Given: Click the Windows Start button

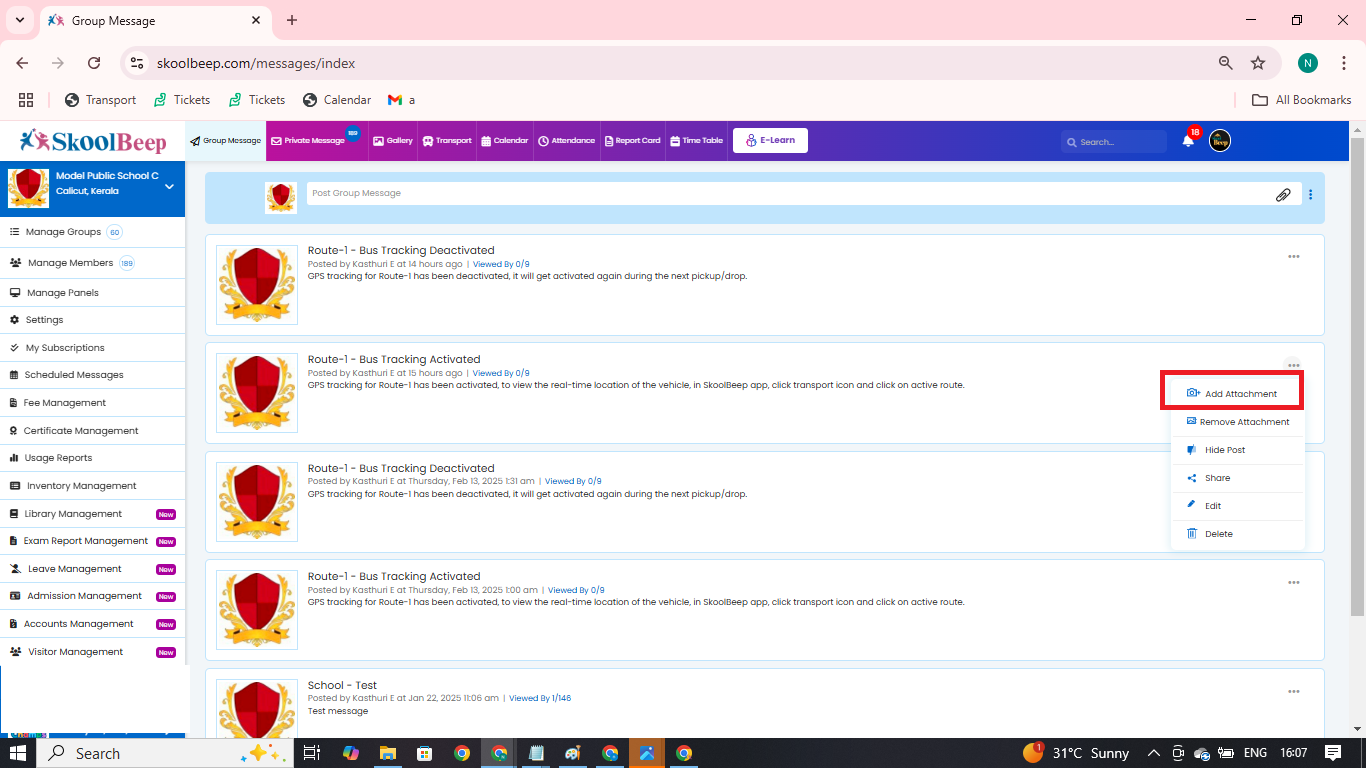Looking at the screenshot, I should click(x=18, y=753).
